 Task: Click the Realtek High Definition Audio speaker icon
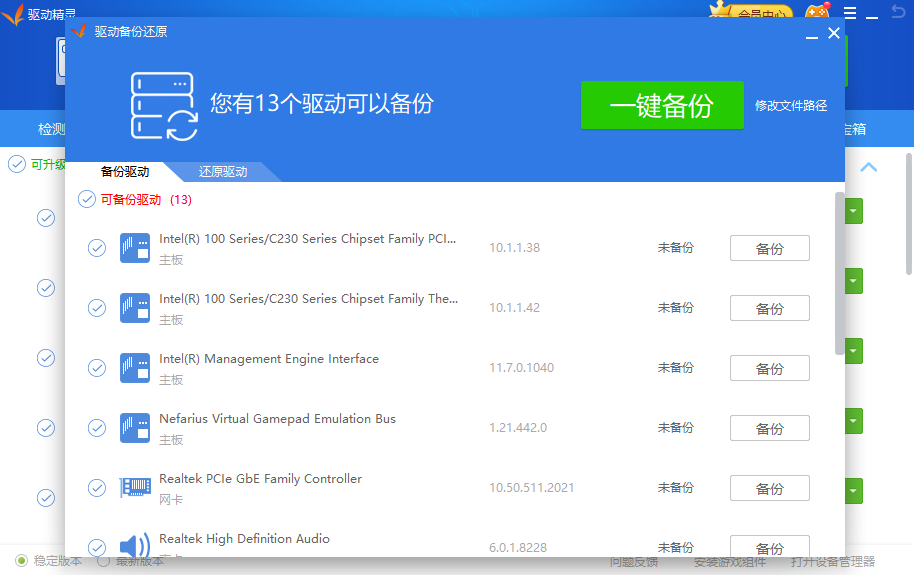135,546
